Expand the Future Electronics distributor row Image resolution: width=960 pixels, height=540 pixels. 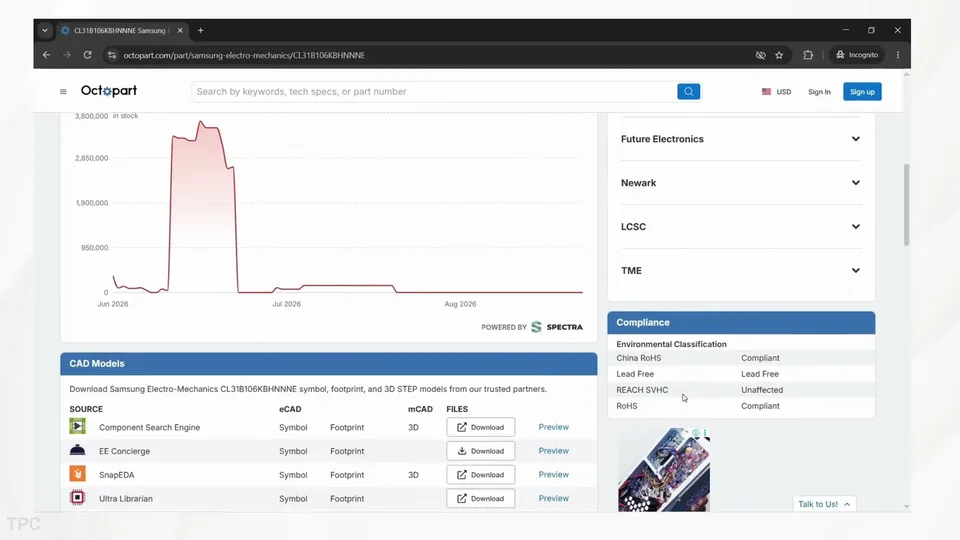(x=741, y=139)
